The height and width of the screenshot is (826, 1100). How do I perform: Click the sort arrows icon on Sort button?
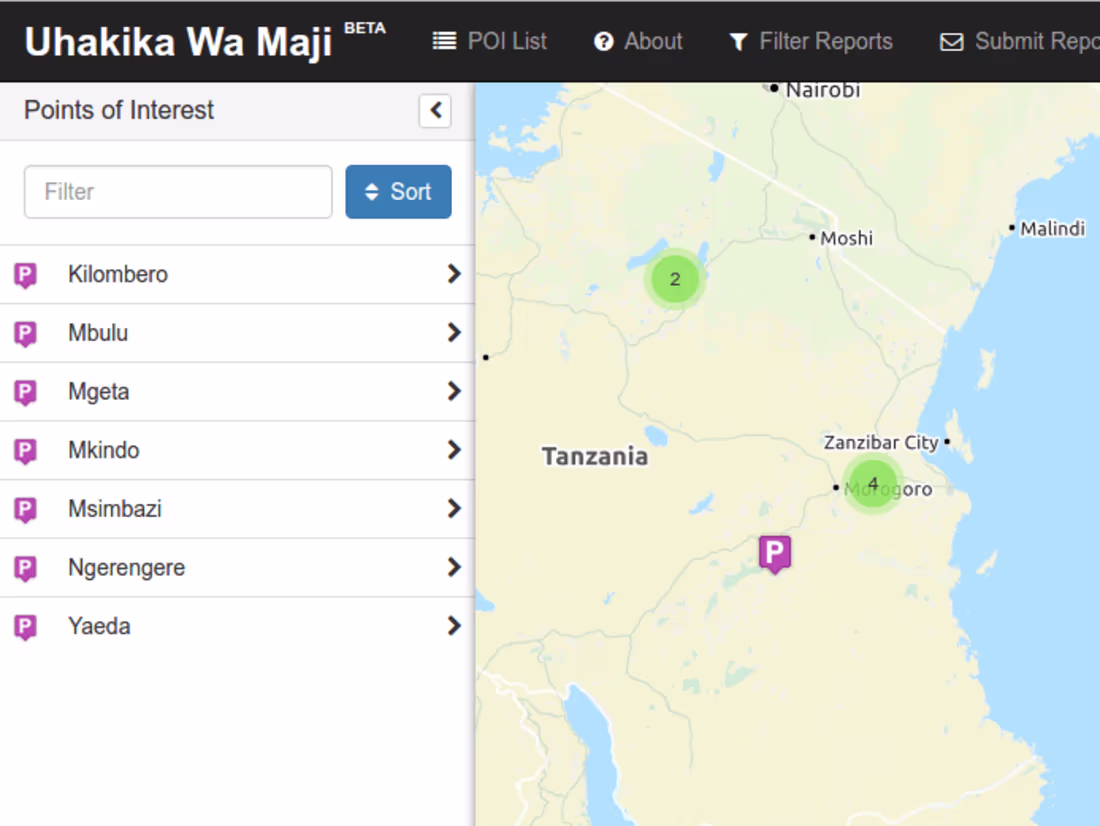[x=372, y=191]
